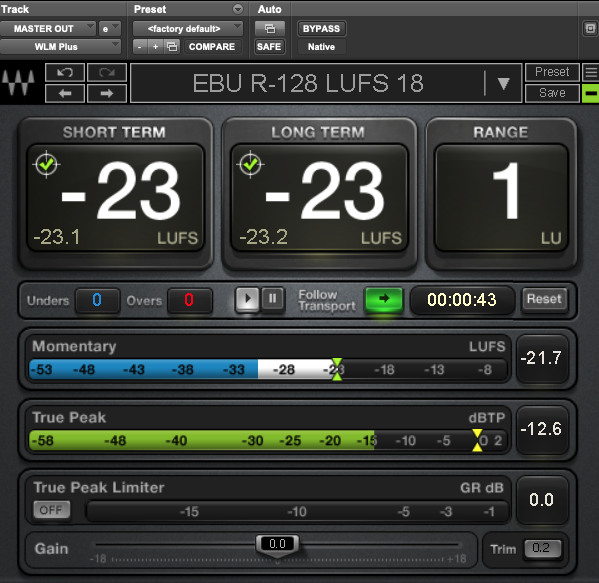The width and height of the screenshot is (599, 583).
Task: Select next preset with plus button
Action: coord(155,47)
